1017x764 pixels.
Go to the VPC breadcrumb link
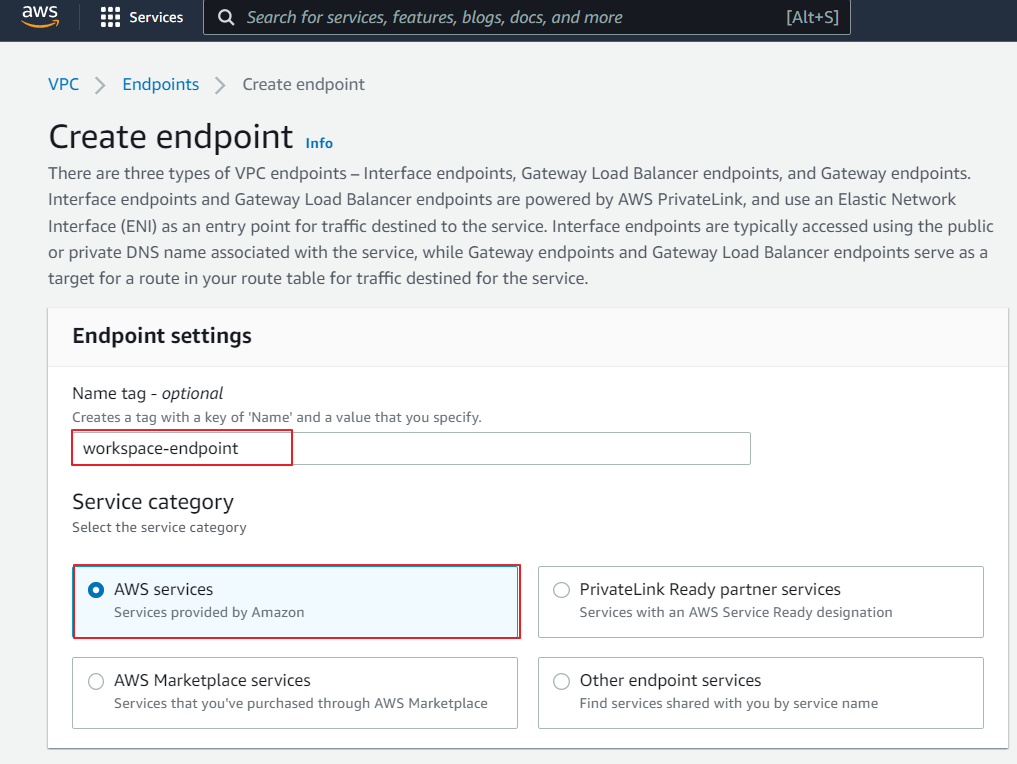63,85
